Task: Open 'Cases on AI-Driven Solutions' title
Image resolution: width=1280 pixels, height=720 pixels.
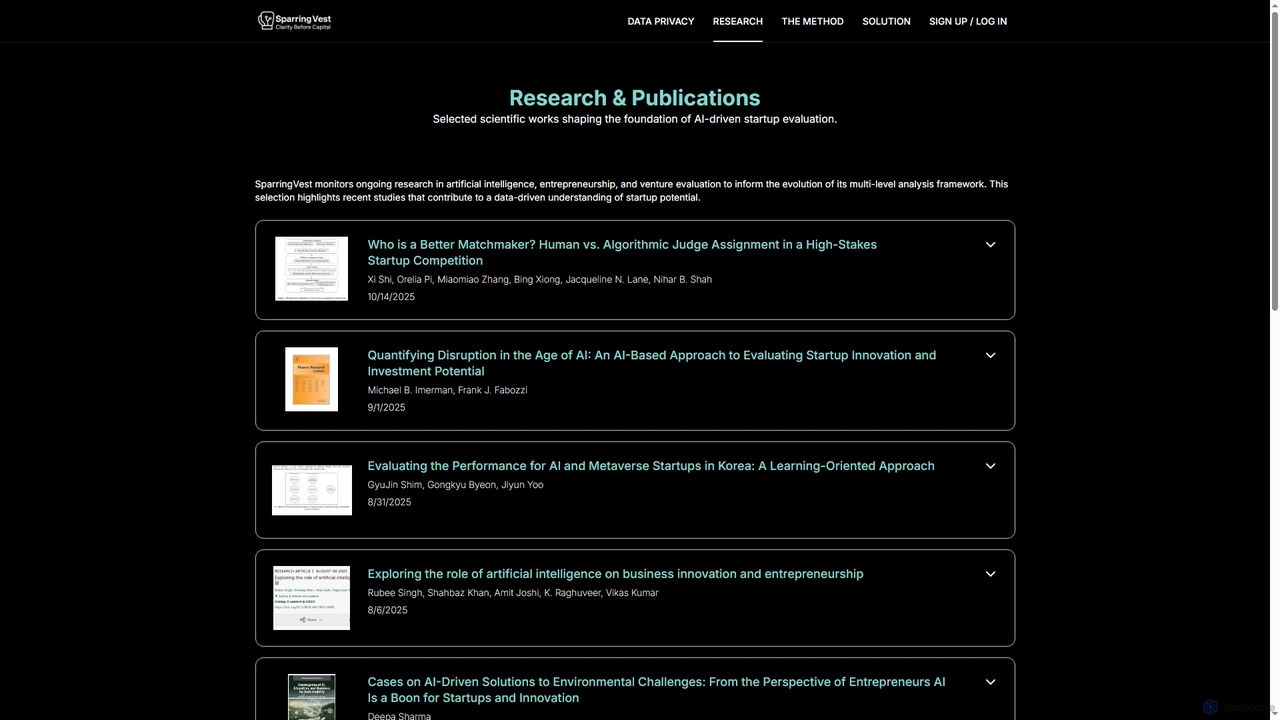Action: coord(656,690)
